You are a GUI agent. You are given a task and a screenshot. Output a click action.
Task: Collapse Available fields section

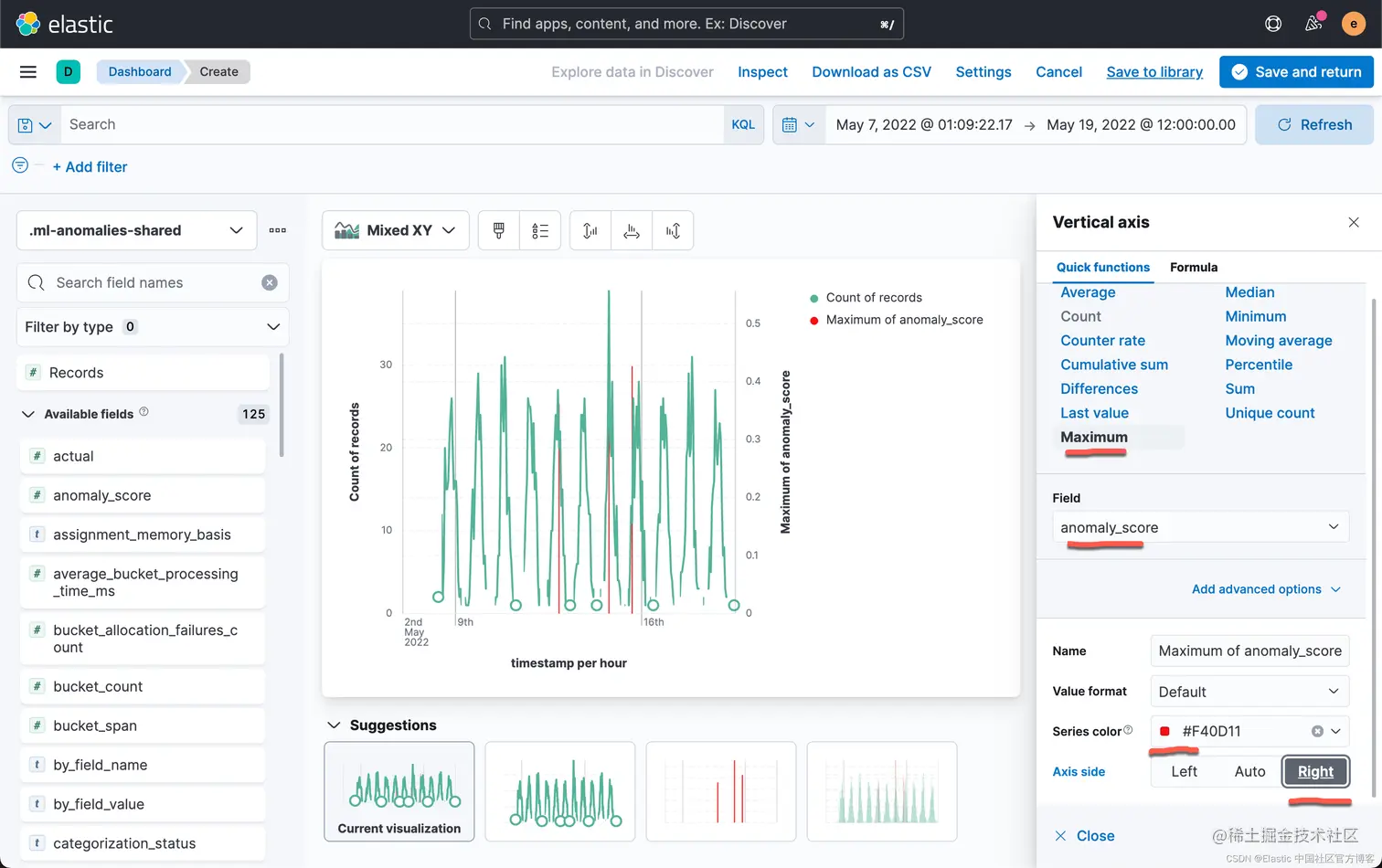point(27,414)
